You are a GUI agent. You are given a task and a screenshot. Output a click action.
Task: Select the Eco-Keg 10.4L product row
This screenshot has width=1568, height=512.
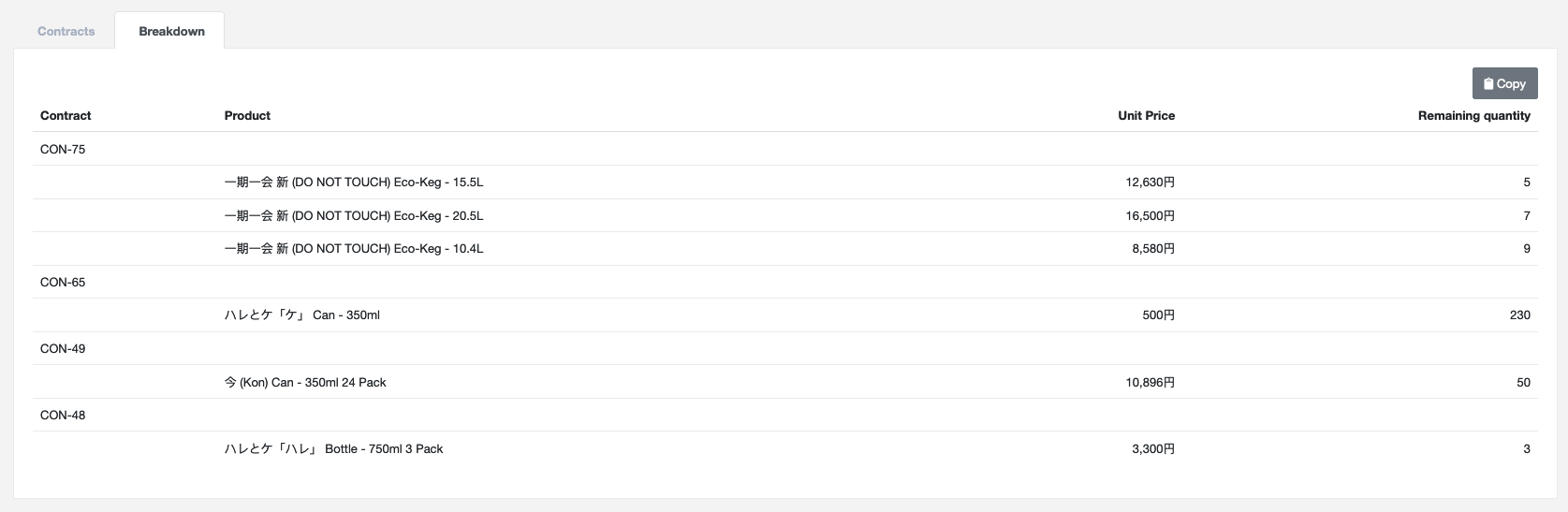354,248
